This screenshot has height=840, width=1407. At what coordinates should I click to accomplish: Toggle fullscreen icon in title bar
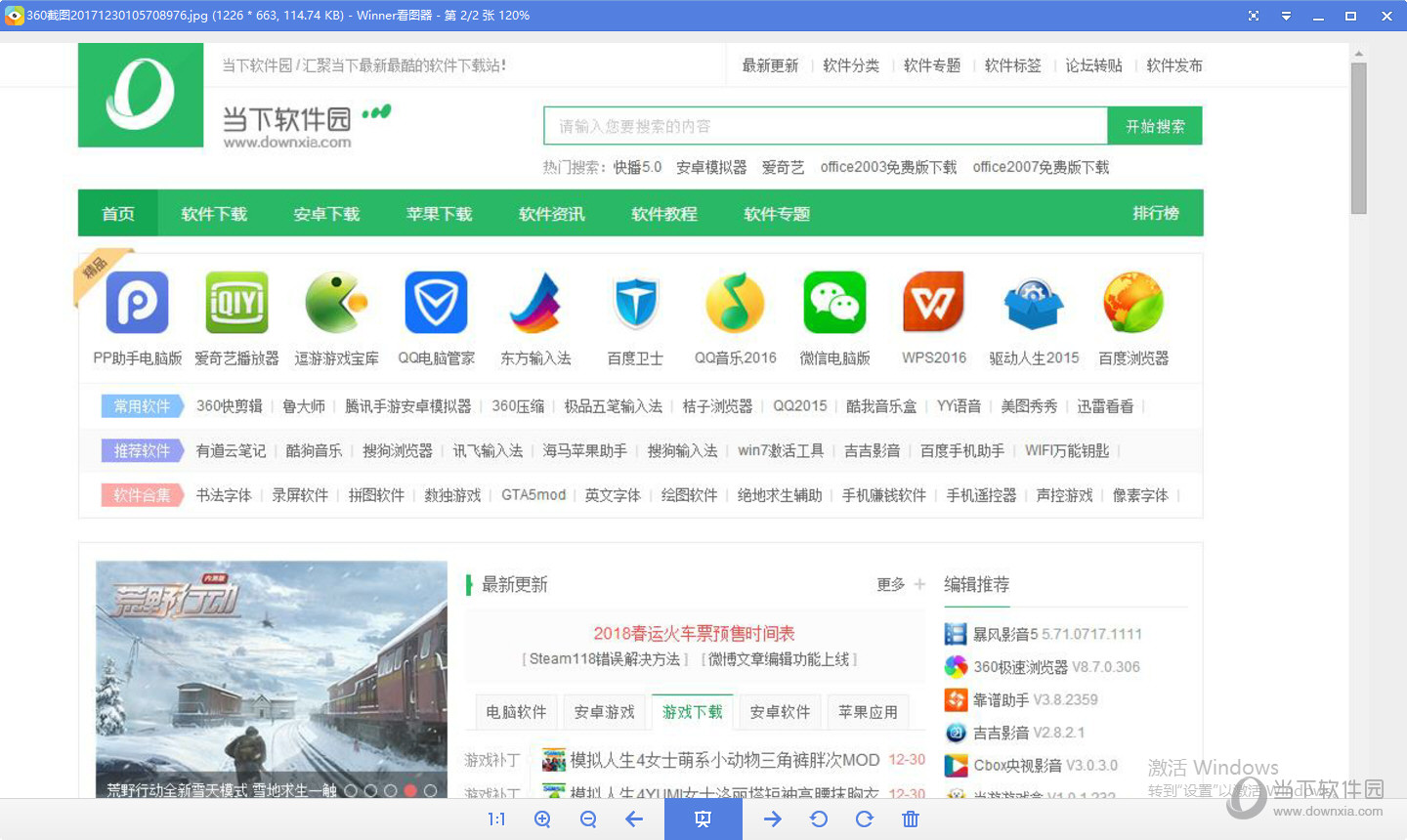(1254, 16)
